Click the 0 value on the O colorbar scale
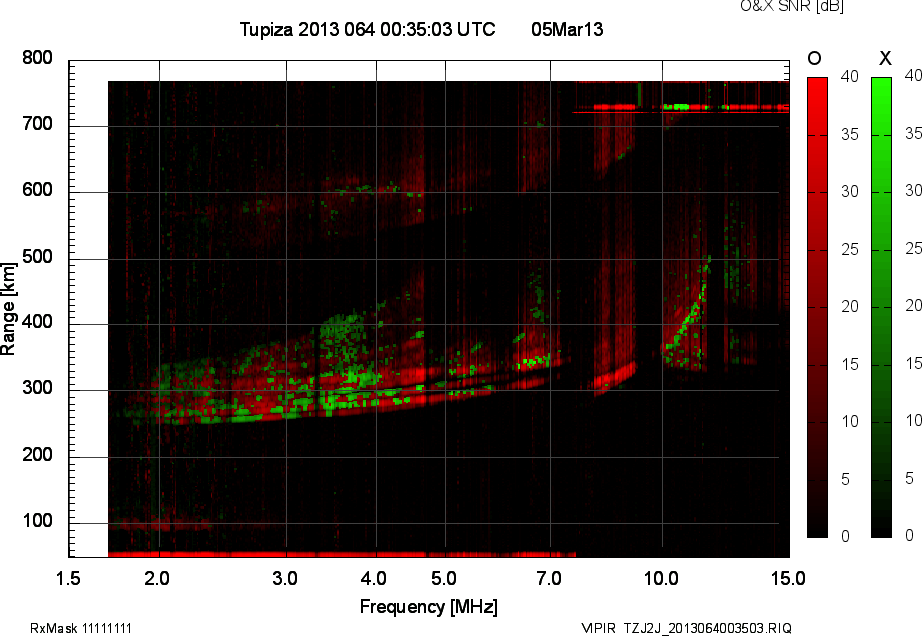The image size is (922, 636). [x=846, y=536]
